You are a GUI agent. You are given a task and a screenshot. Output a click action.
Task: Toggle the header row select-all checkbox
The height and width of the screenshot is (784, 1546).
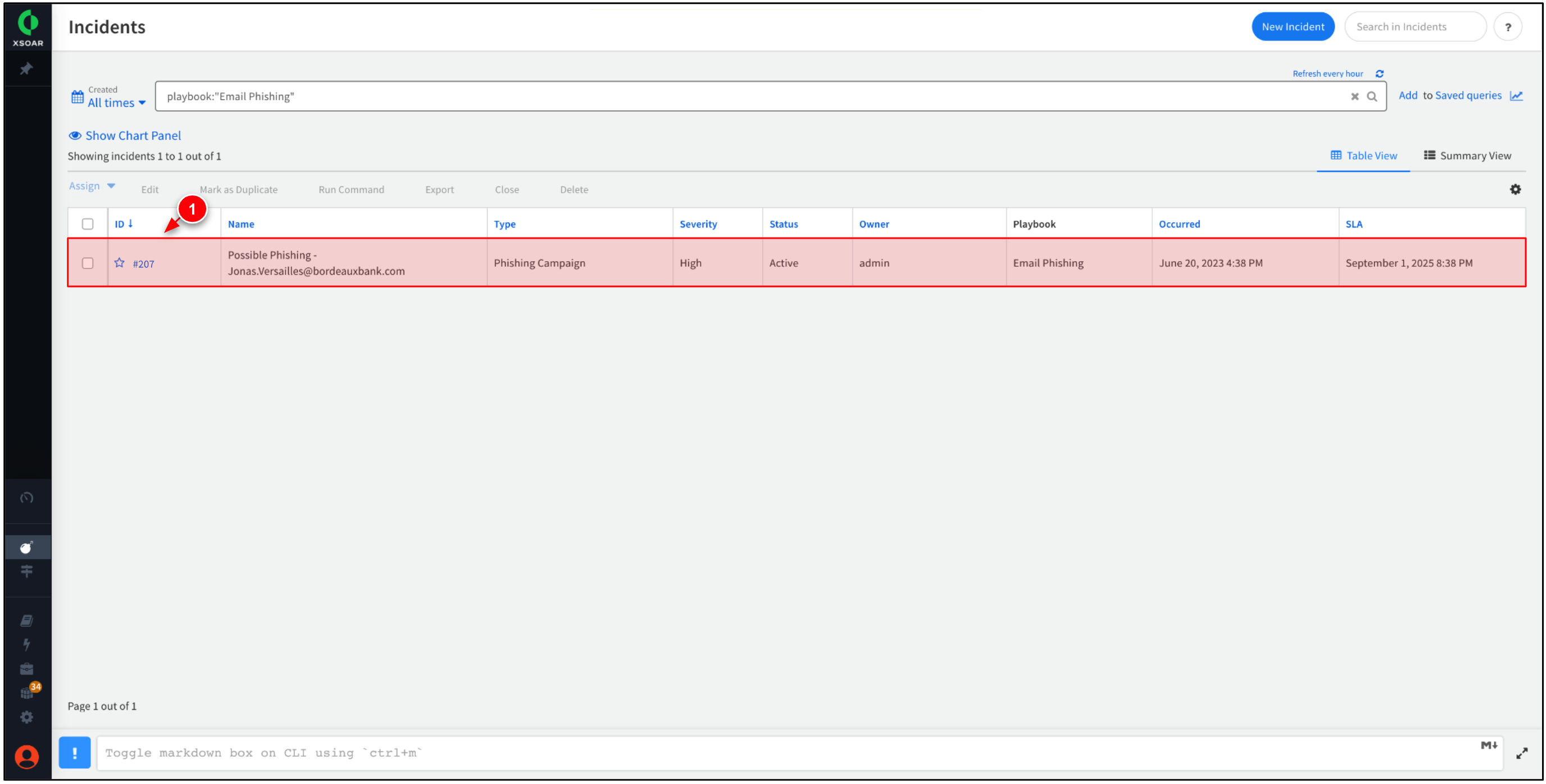click(87, 223)
